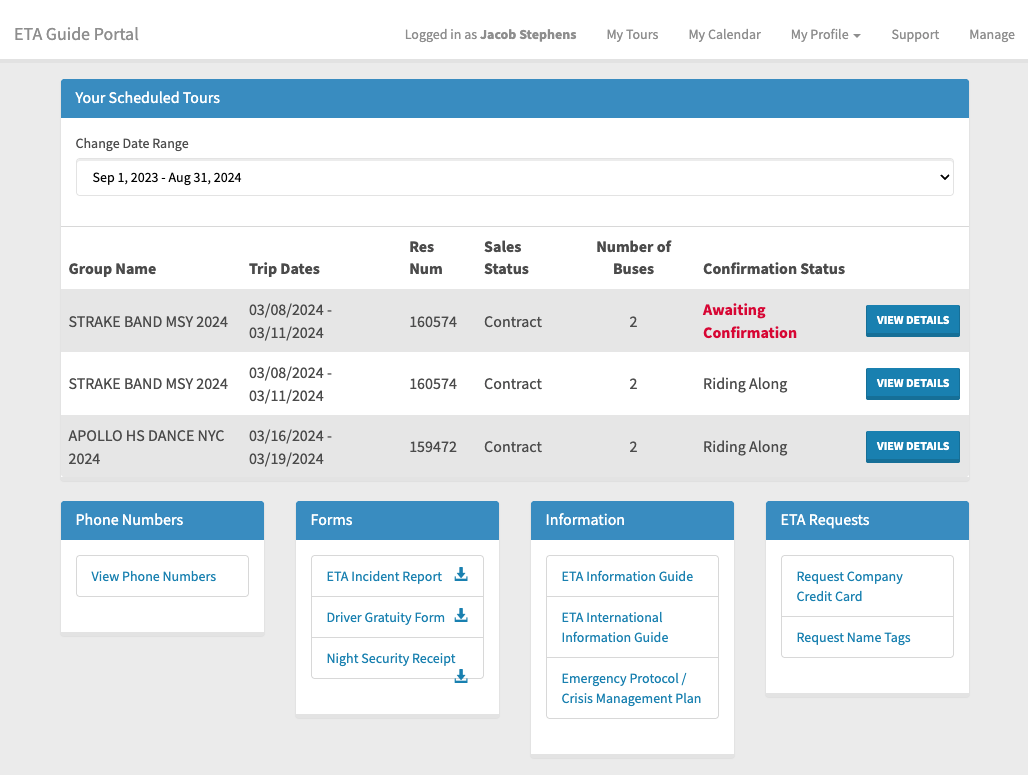Expand the My Profile menu
This screenshot has height=775, width=1028.
point(824,34)
